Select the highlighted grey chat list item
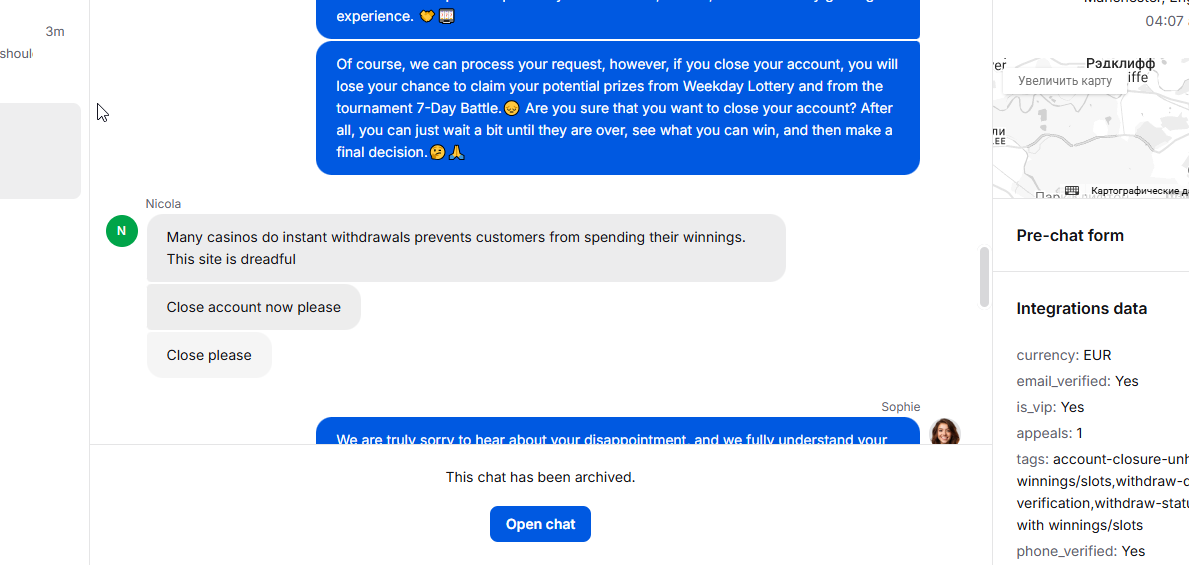Viewport: 1189px width, 565px height. (x=38, y=151)
